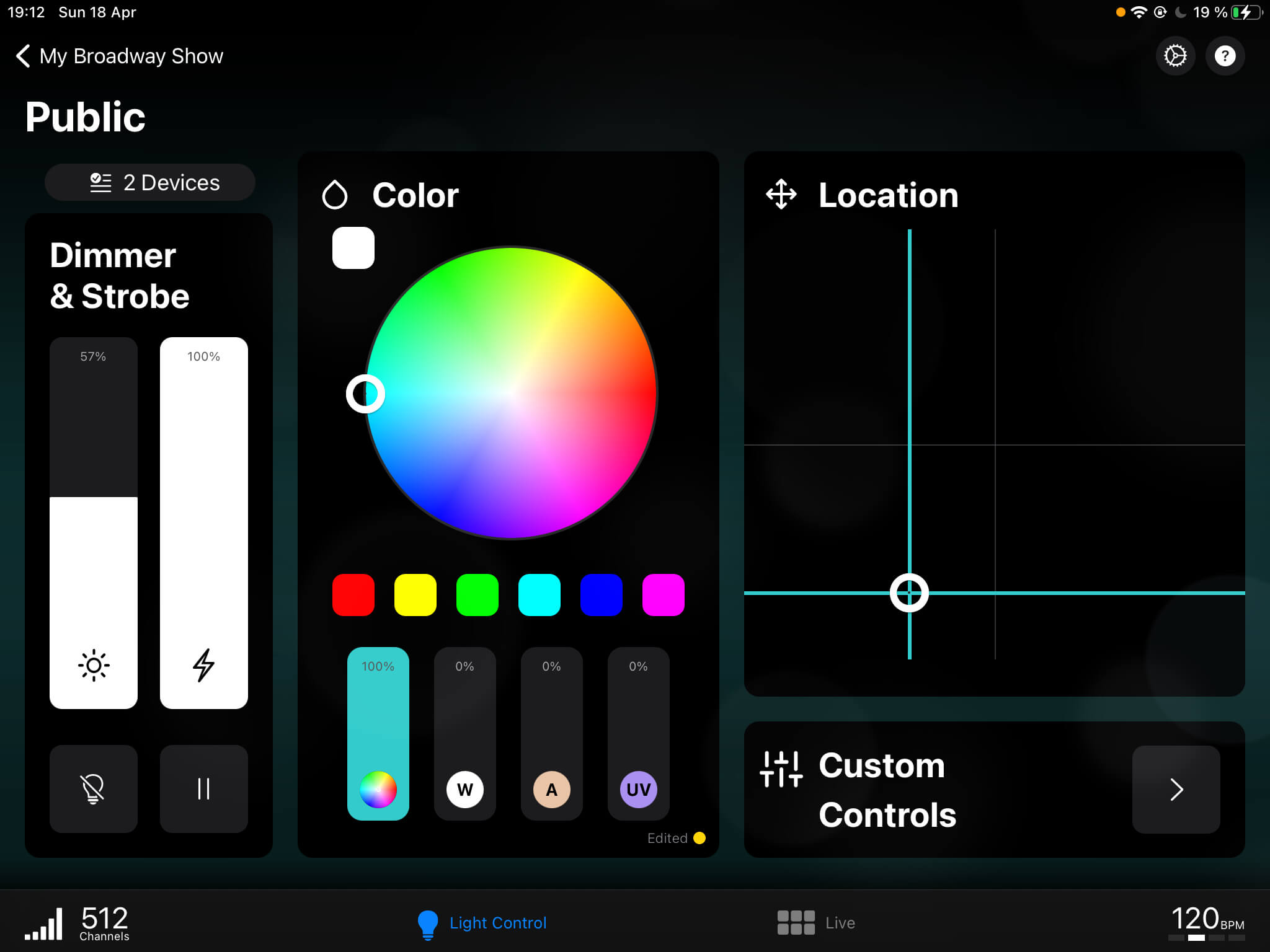Switch to the Live tab
1270x952 pixels.
coord(815,923)
